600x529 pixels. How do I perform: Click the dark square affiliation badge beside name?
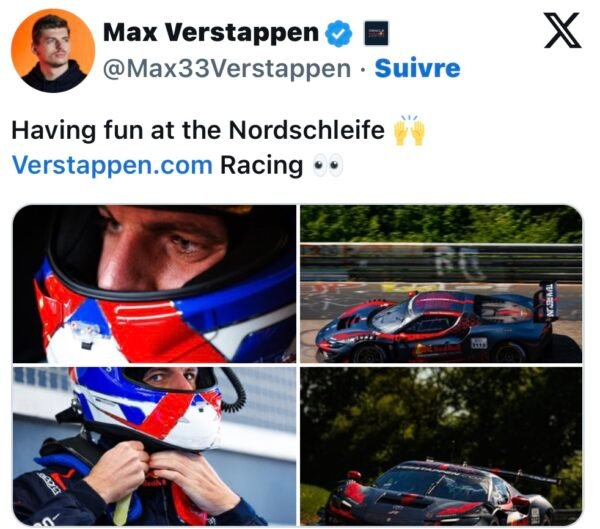coord(376,34)
